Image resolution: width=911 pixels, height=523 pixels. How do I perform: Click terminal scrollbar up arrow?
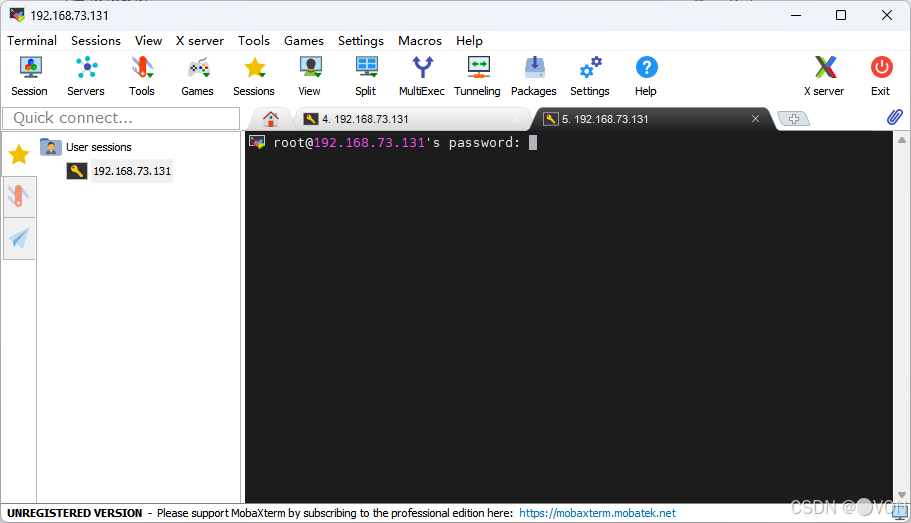(902, 140)
